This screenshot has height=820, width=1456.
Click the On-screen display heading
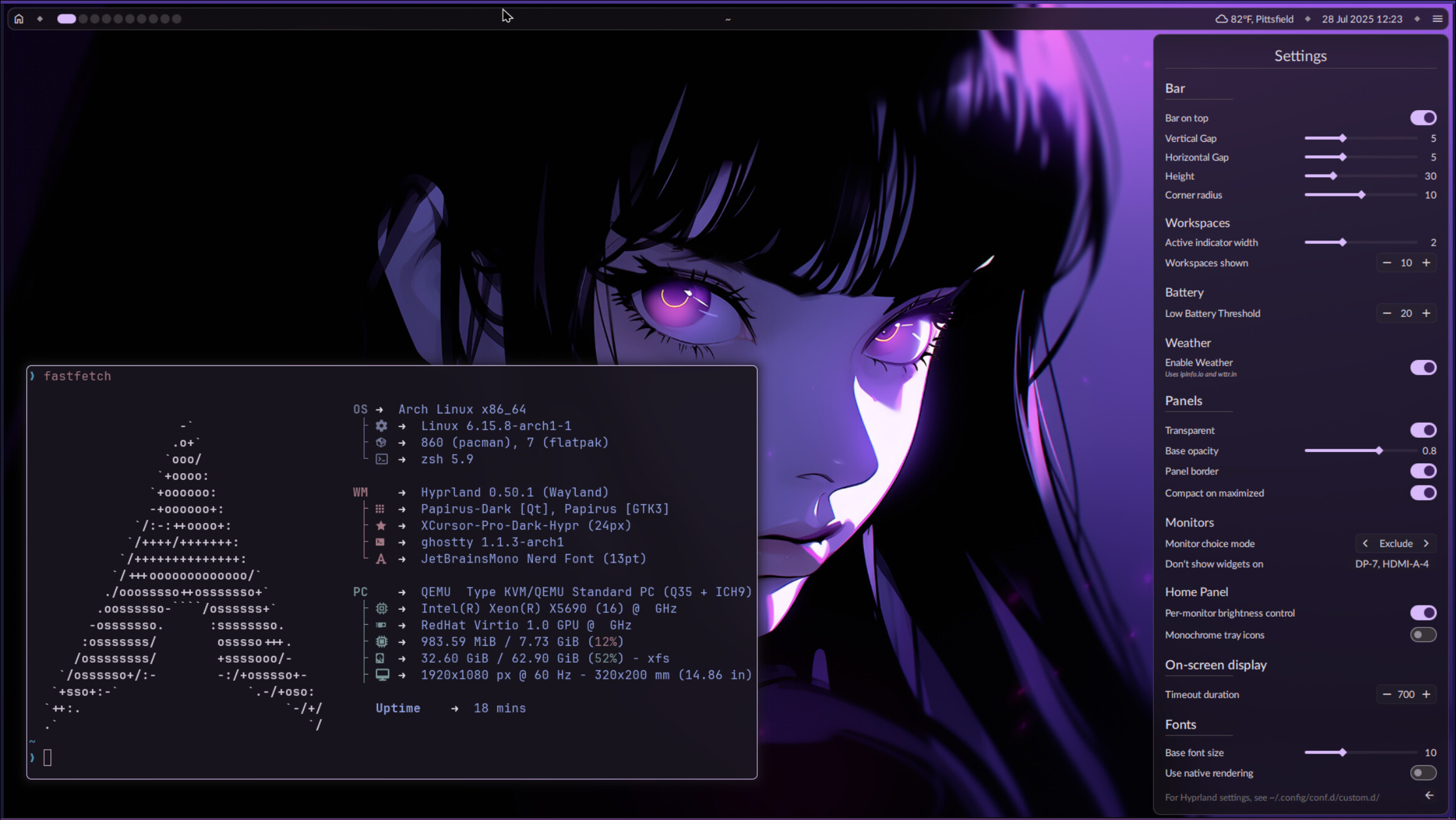[x=1215, y=665]
